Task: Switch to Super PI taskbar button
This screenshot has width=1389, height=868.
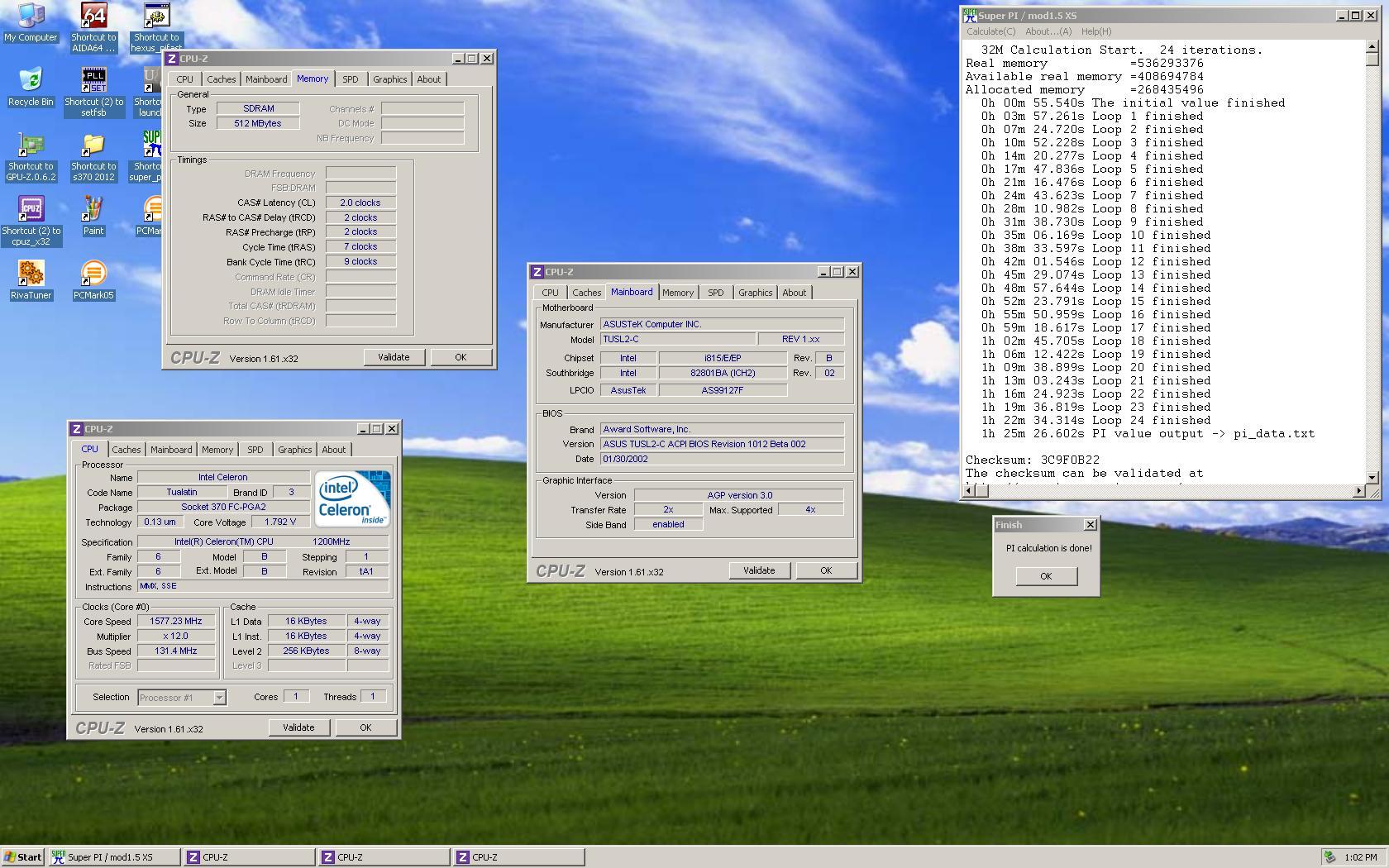Action: coord(114,857)
